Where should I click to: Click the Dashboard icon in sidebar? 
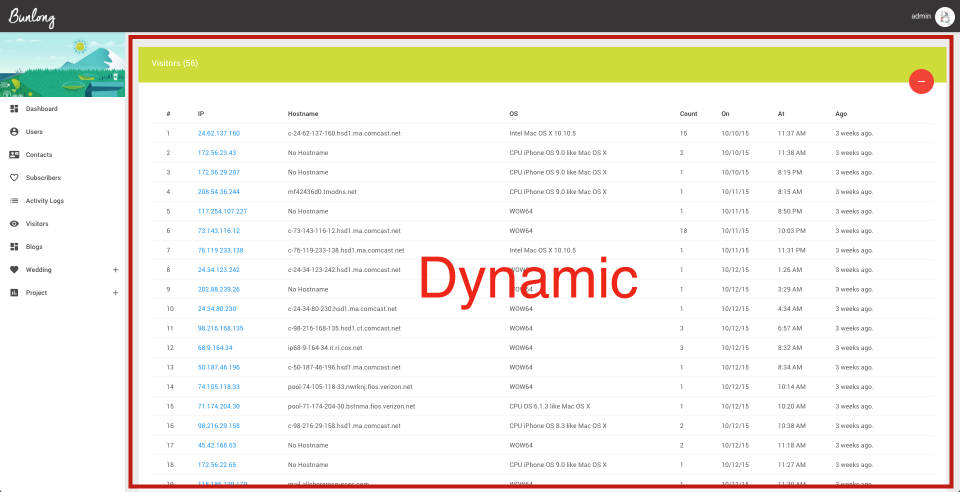[x=14, y=108]
